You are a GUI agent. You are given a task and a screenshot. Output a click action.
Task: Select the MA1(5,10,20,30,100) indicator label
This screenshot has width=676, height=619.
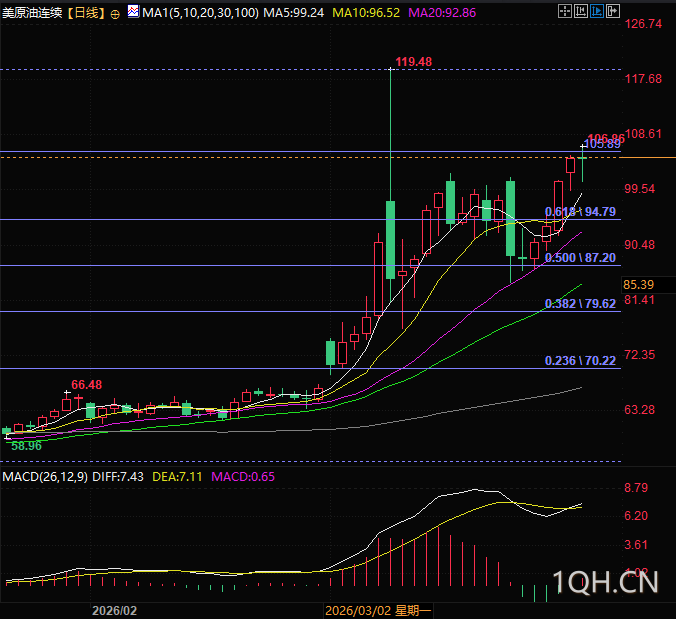(x=200, y=13)
